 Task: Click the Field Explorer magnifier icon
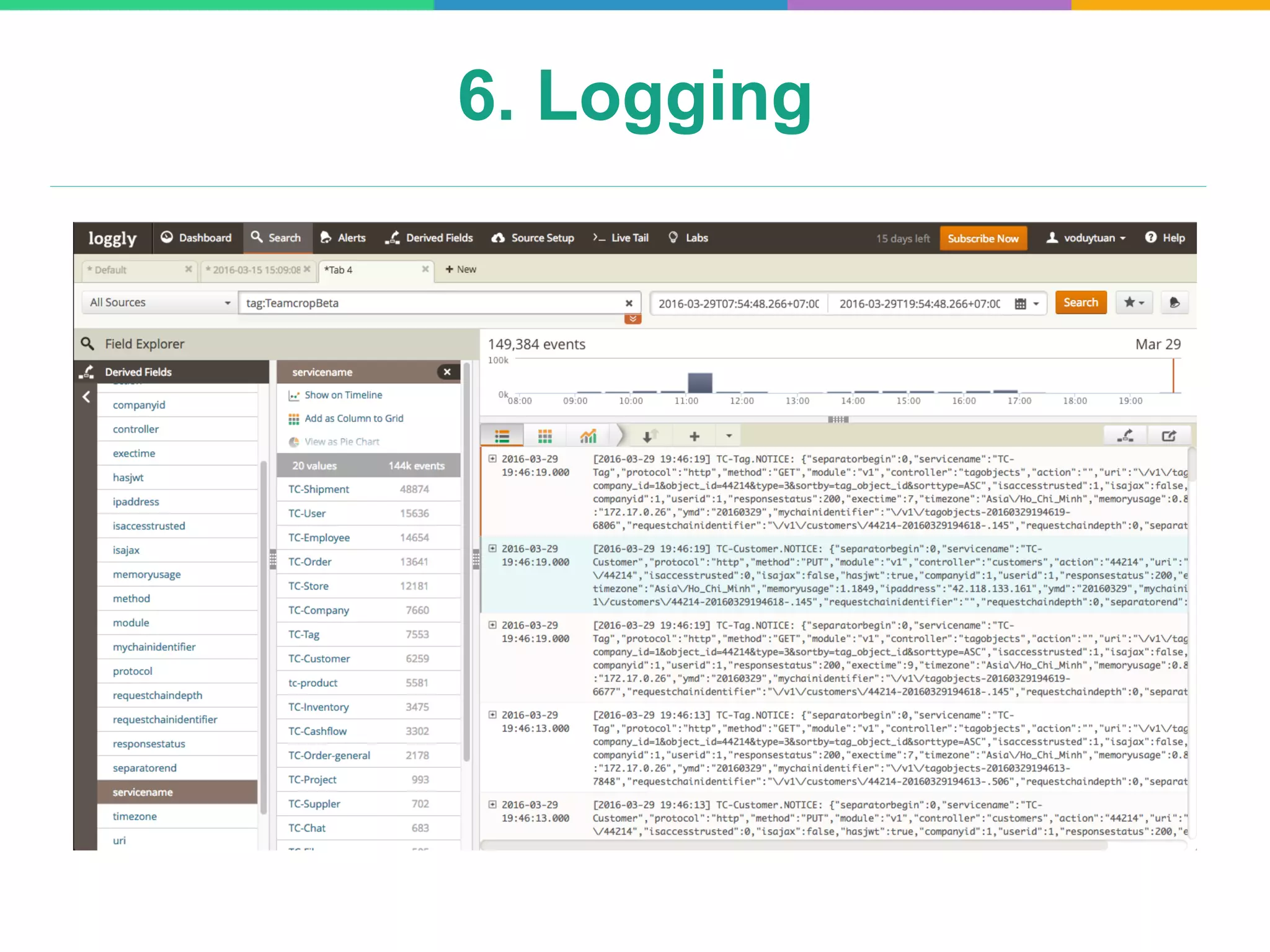coord(87,344)
